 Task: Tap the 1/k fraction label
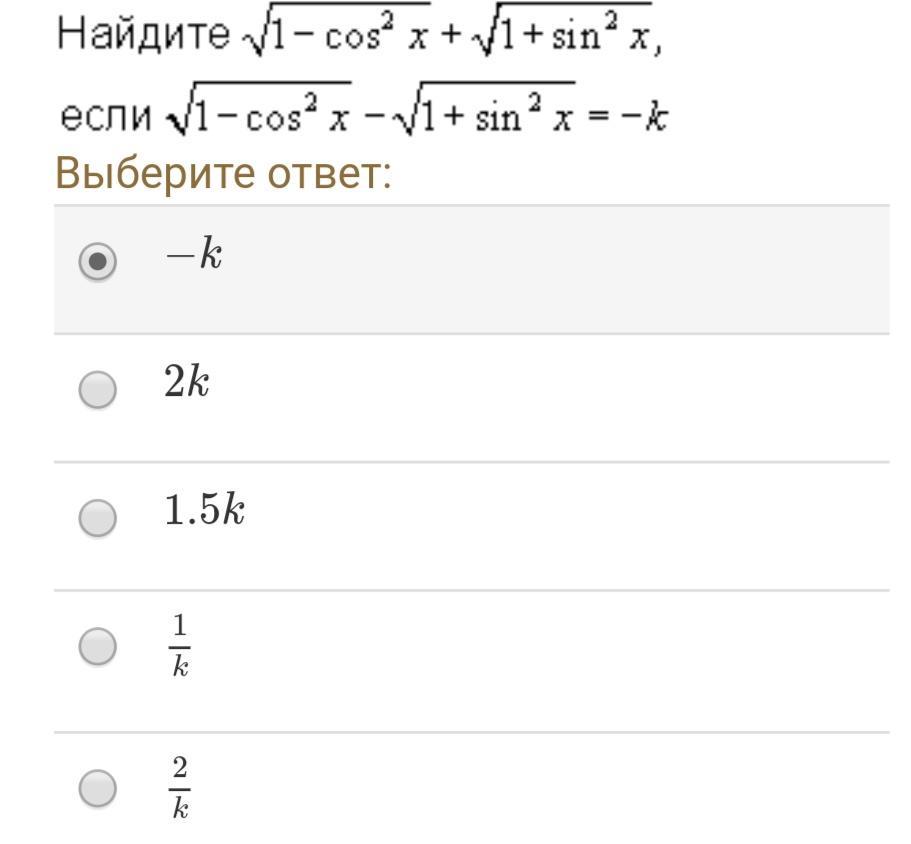180,646
